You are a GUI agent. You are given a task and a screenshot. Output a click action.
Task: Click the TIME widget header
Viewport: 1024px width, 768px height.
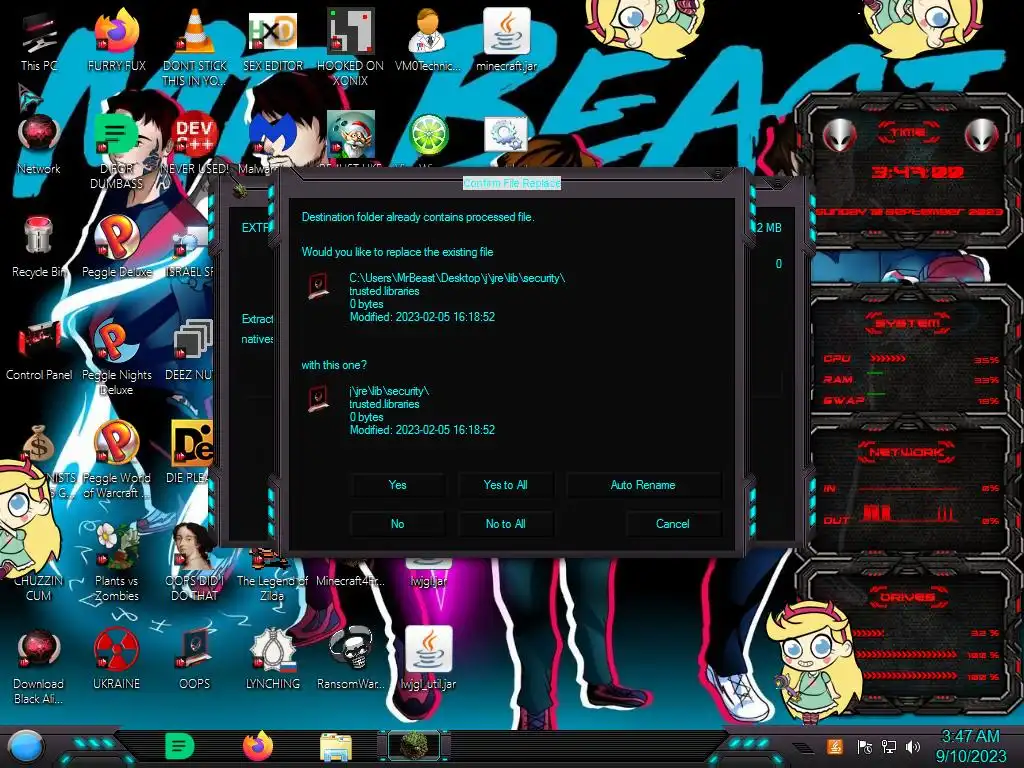point(908,132)
